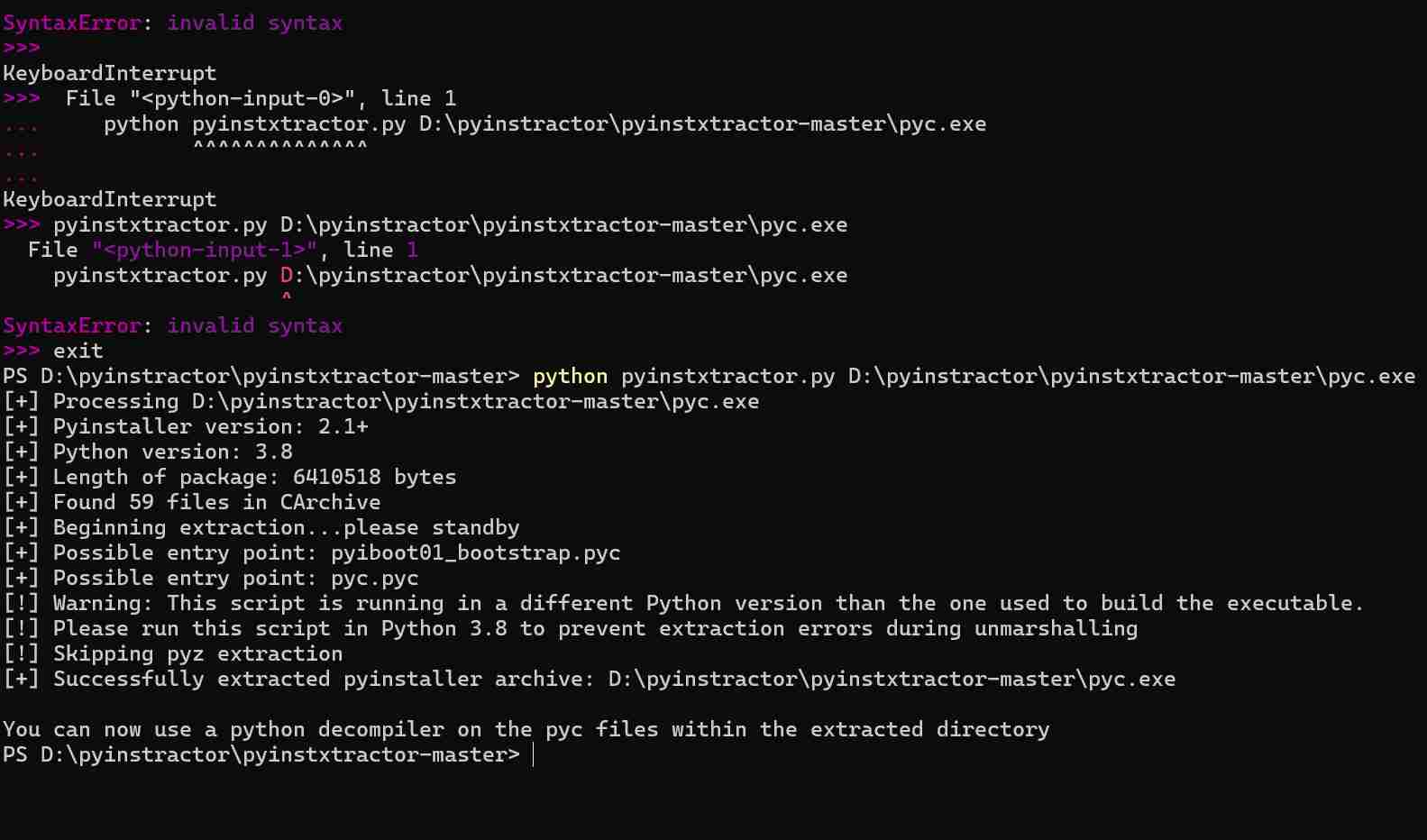
Task: Click the PowerShell prompt at the bottom
Action: point(261,754)
